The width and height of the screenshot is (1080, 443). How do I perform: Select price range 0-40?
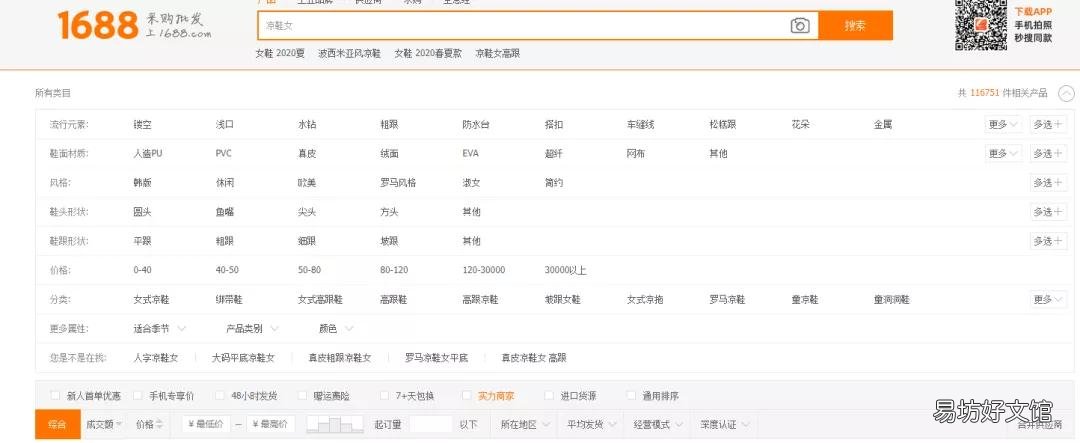[143, 270]
